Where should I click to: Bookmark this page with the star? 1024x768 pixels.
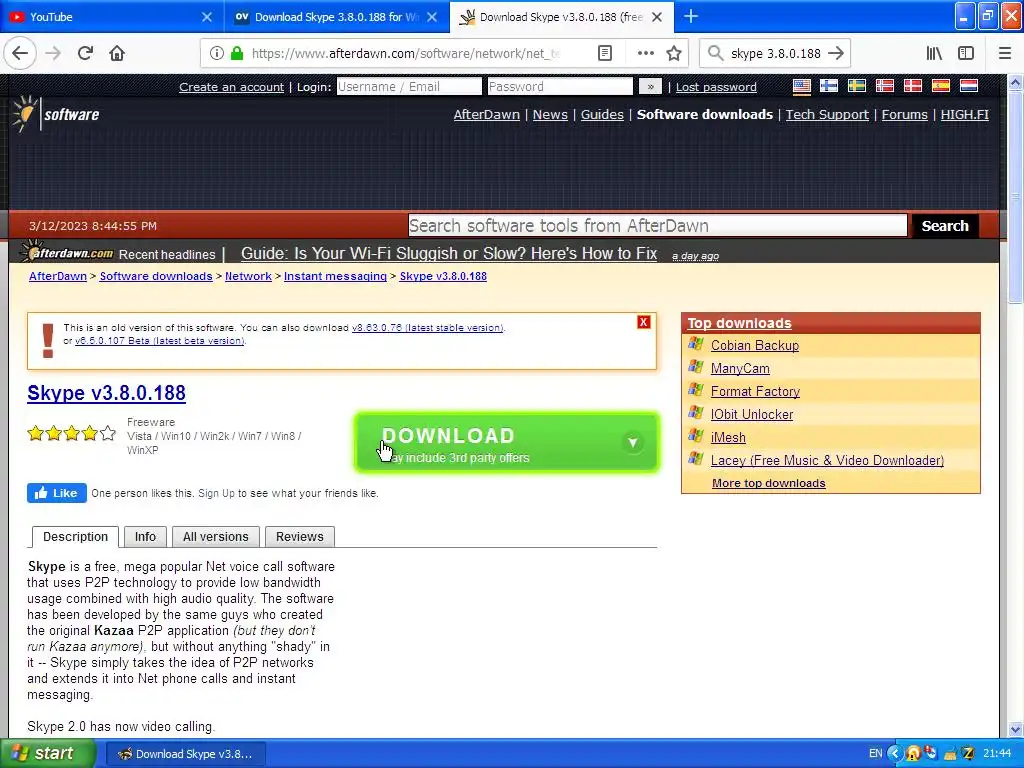674,54
